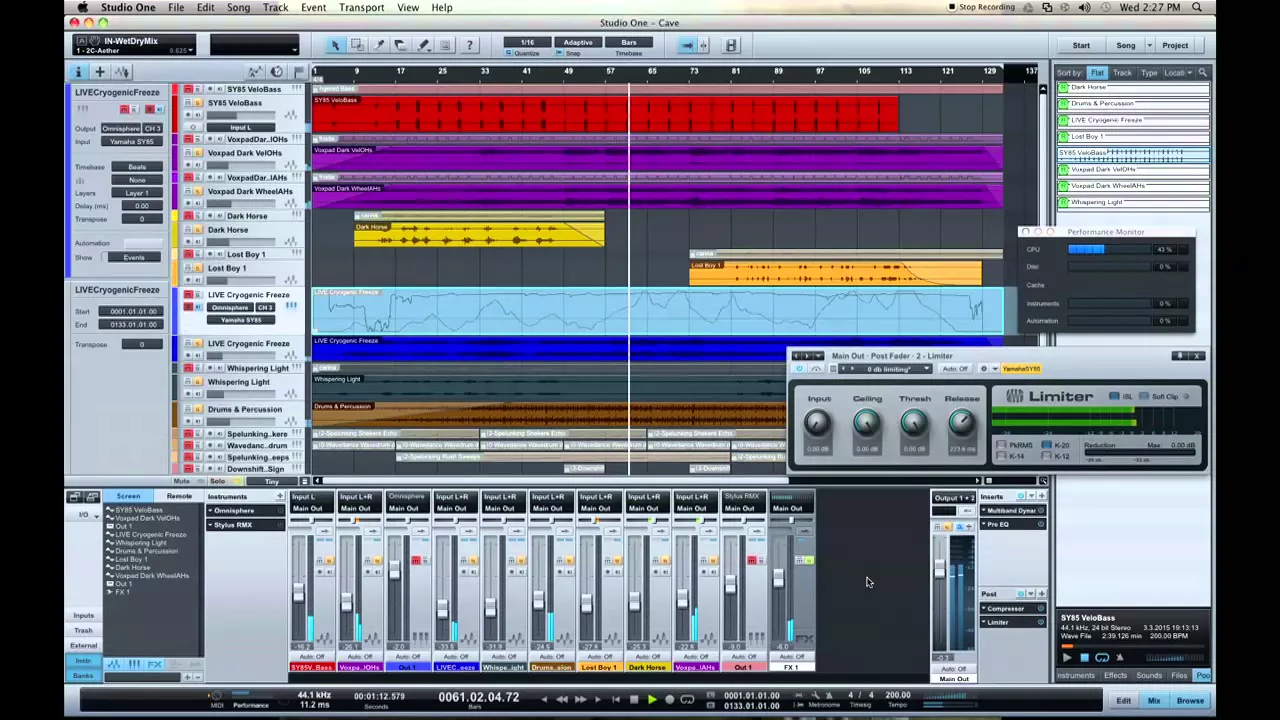Viewport: 1280px width, 720px height.
Task: Open the Adaptive snap dropdown
Action: click(577, 42)
